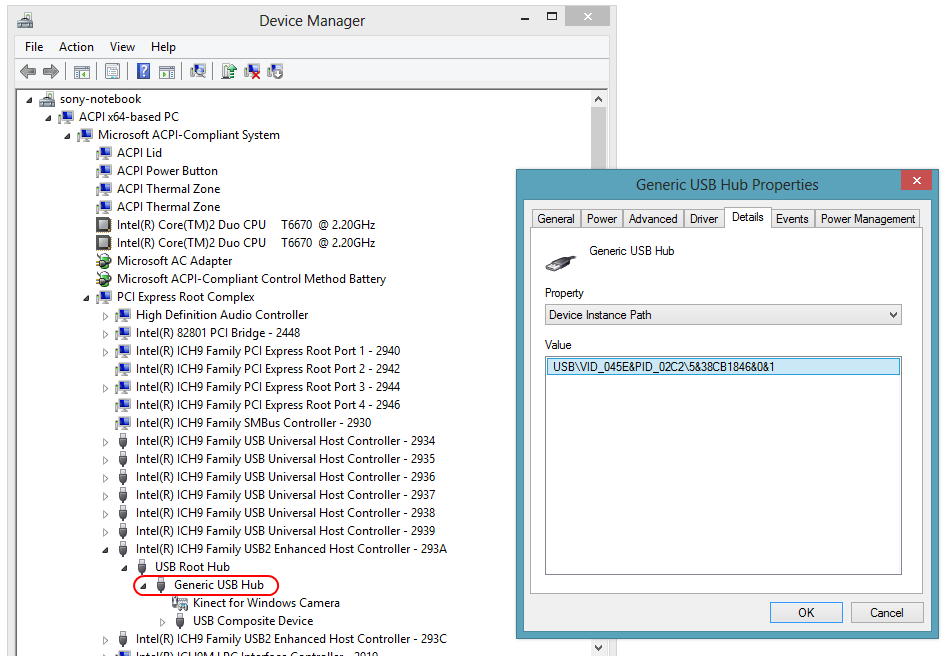Click the show/hide console tree icon
Image resolution: width=949 pixels, height=656 pixels.
tap(82, 72)
